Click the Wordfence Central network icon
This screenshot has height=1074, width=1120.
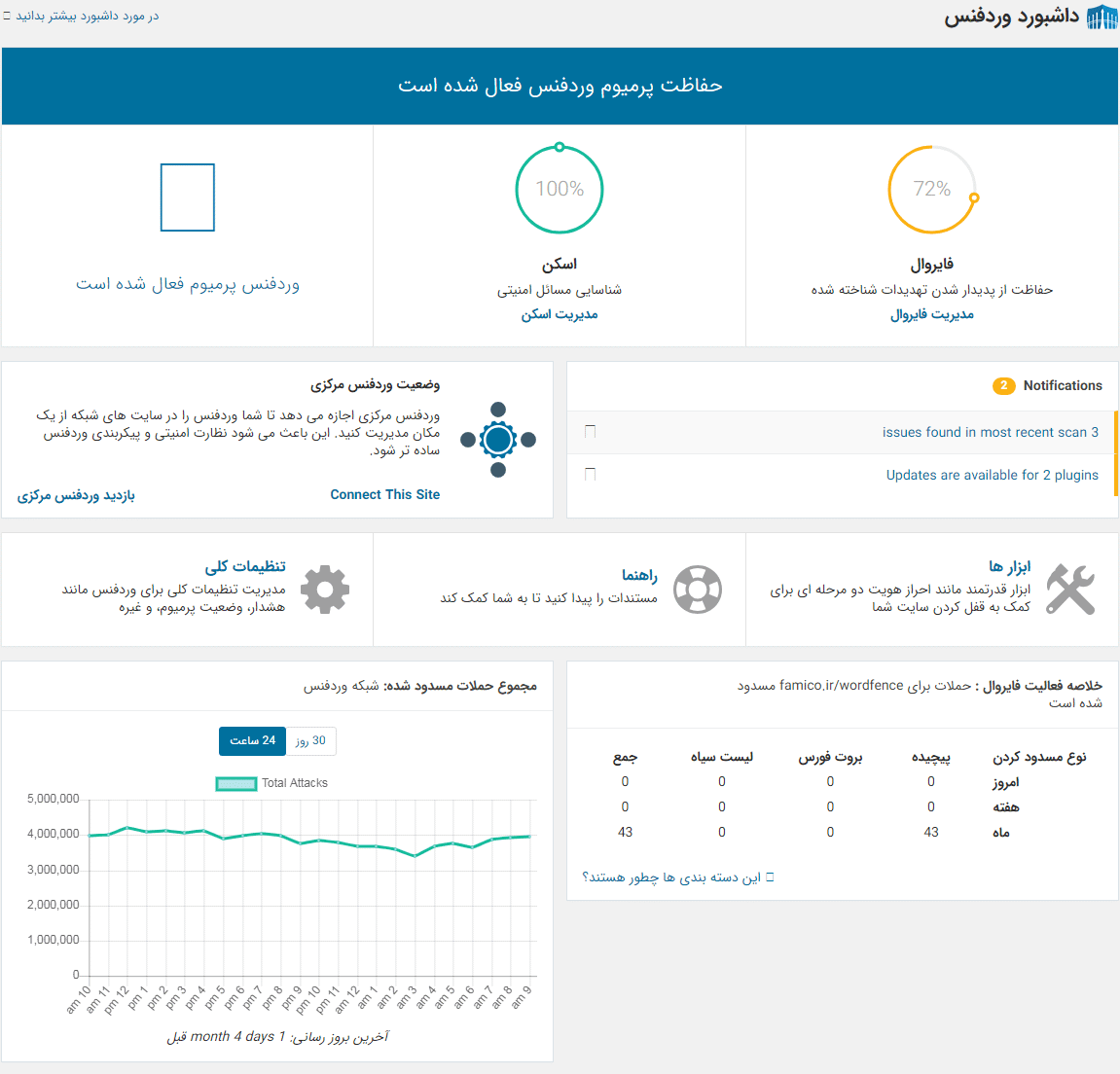pos(498,440)
